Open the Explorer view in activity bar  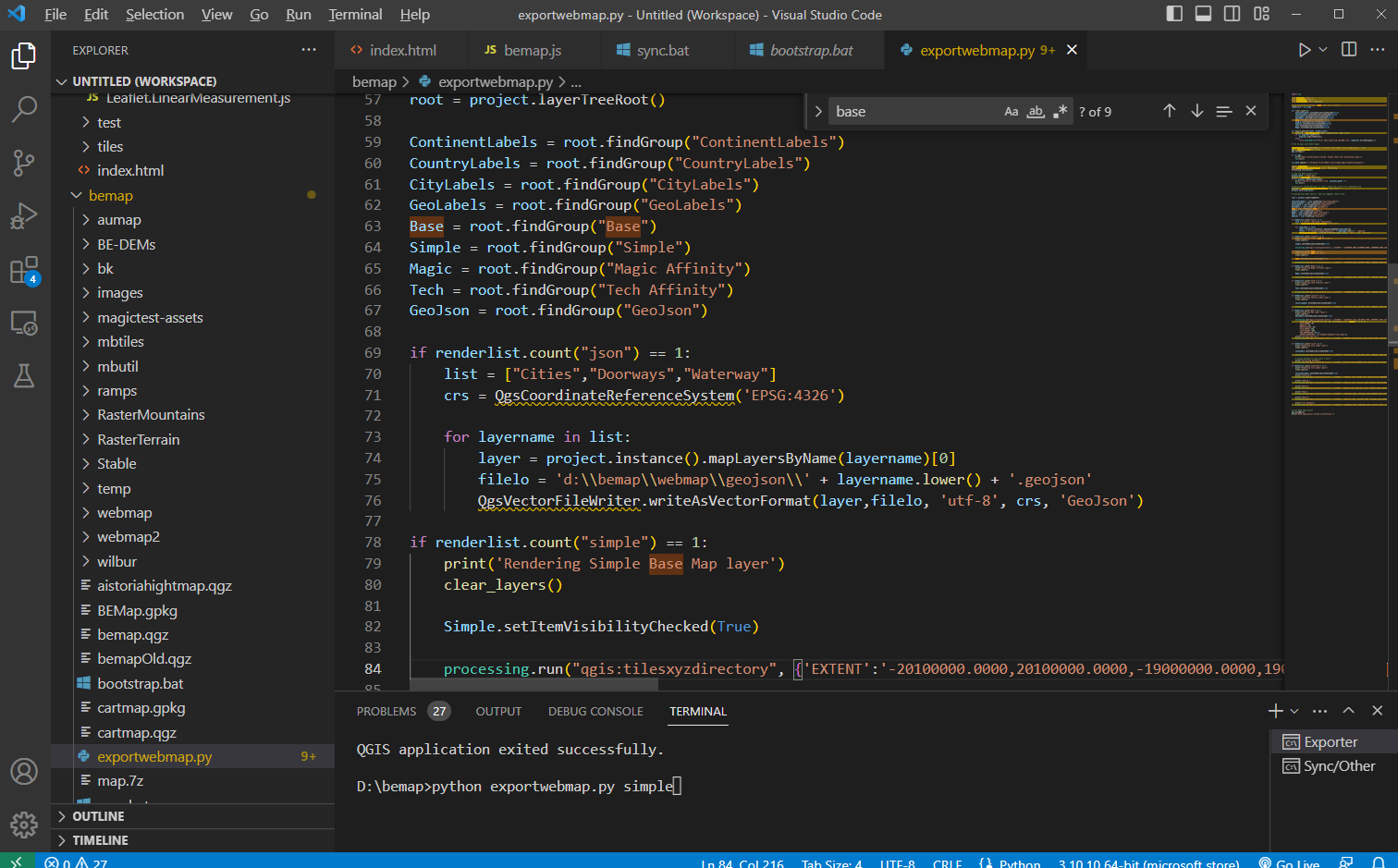(x=24, y=56)
